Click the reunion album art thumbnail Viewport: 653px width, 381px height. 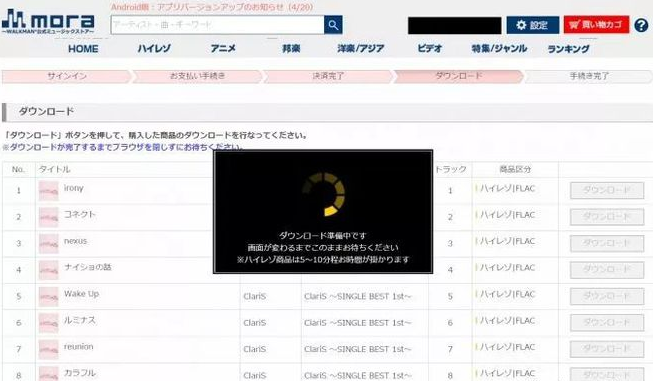[49, 349]
